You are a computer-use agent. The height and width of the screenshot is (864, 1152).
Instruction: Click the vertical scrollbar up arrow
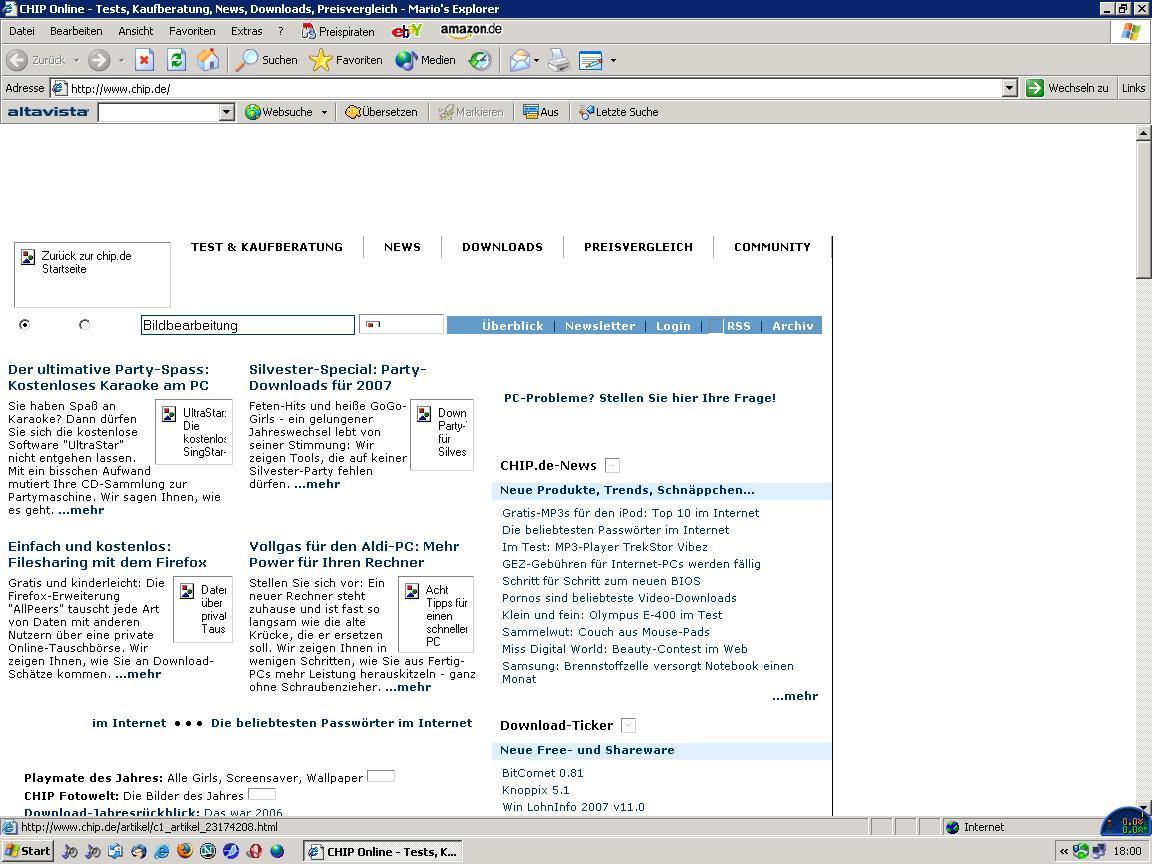[x=1143, y=133]
